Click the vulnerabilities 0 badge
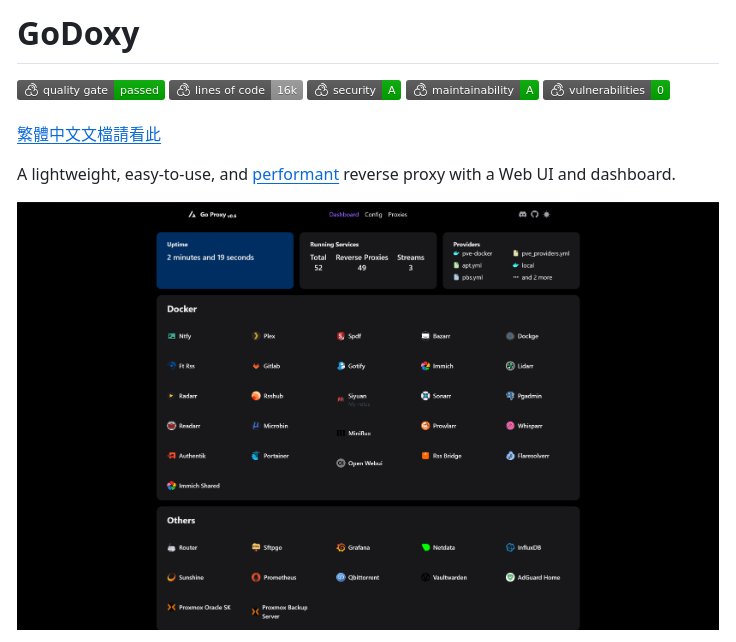Viewport: 736px width, 642px height. (606, 90)
